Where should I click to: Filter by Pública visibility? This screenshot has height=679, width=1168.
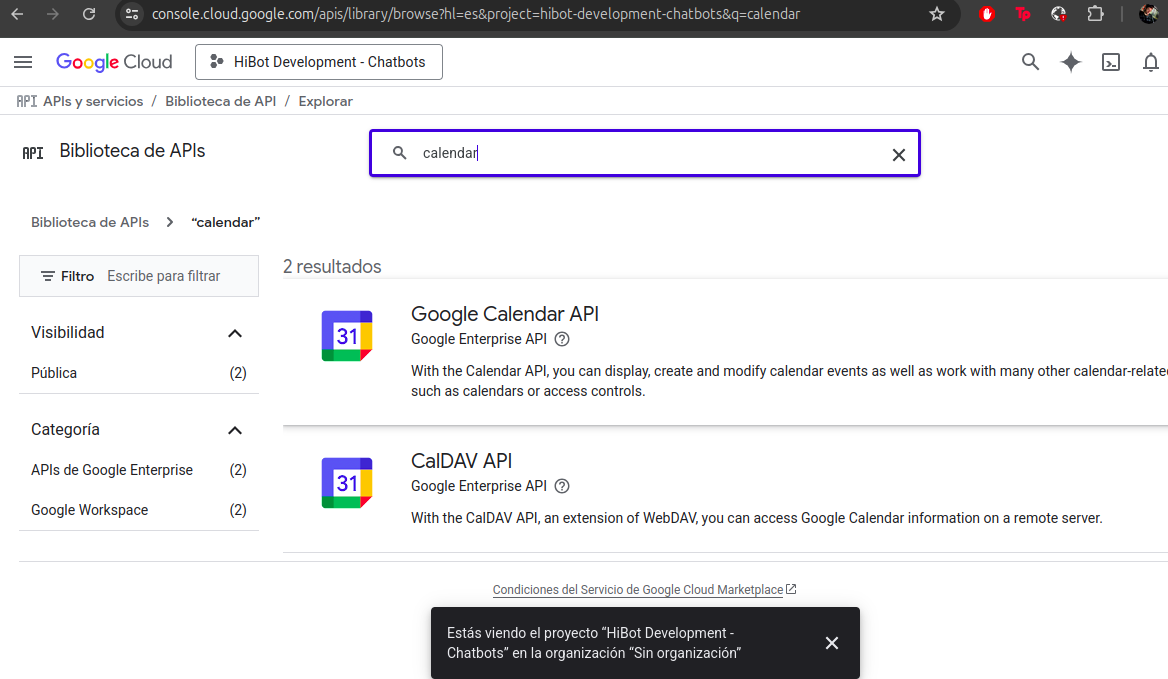54,373
